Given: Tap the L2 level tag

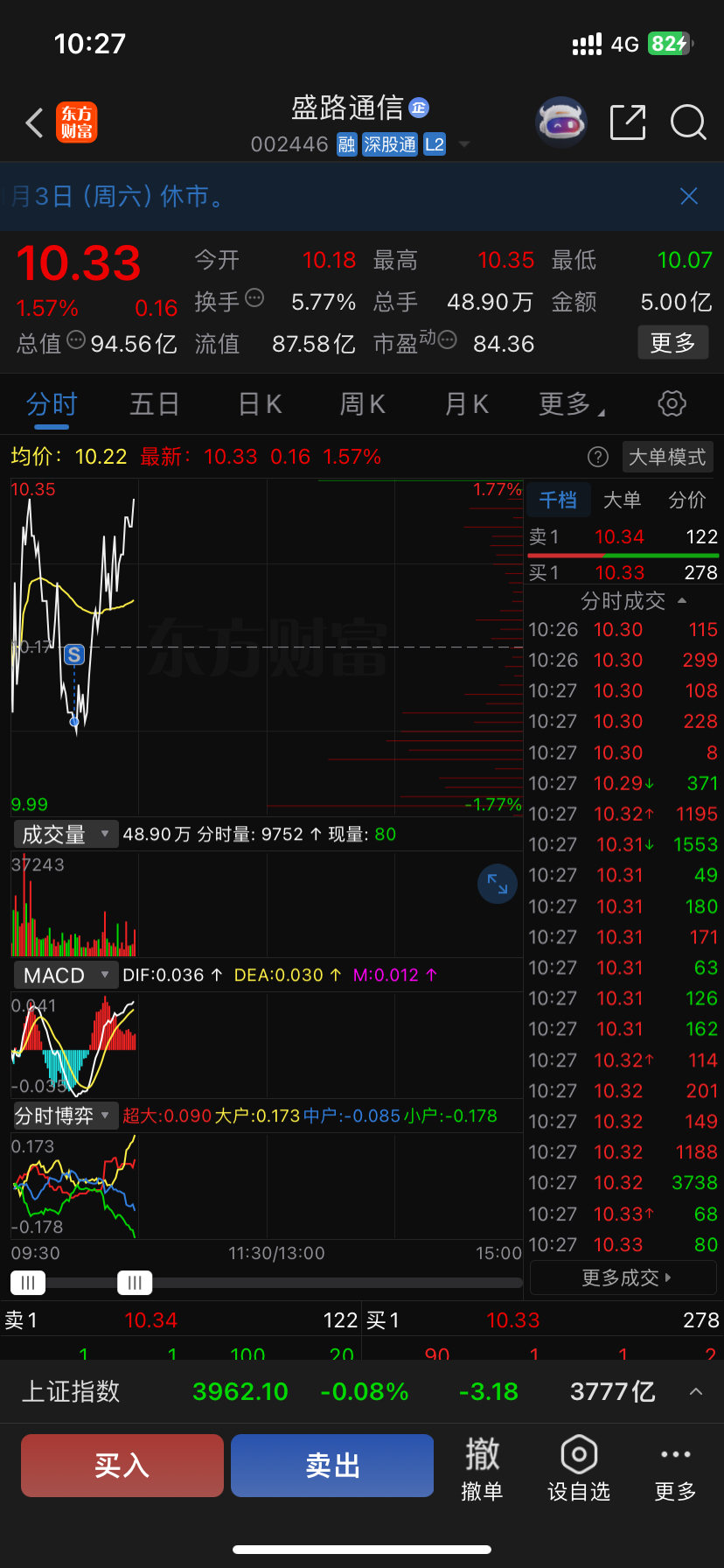Looking at the screenshot, I should (x=435, y=144).
